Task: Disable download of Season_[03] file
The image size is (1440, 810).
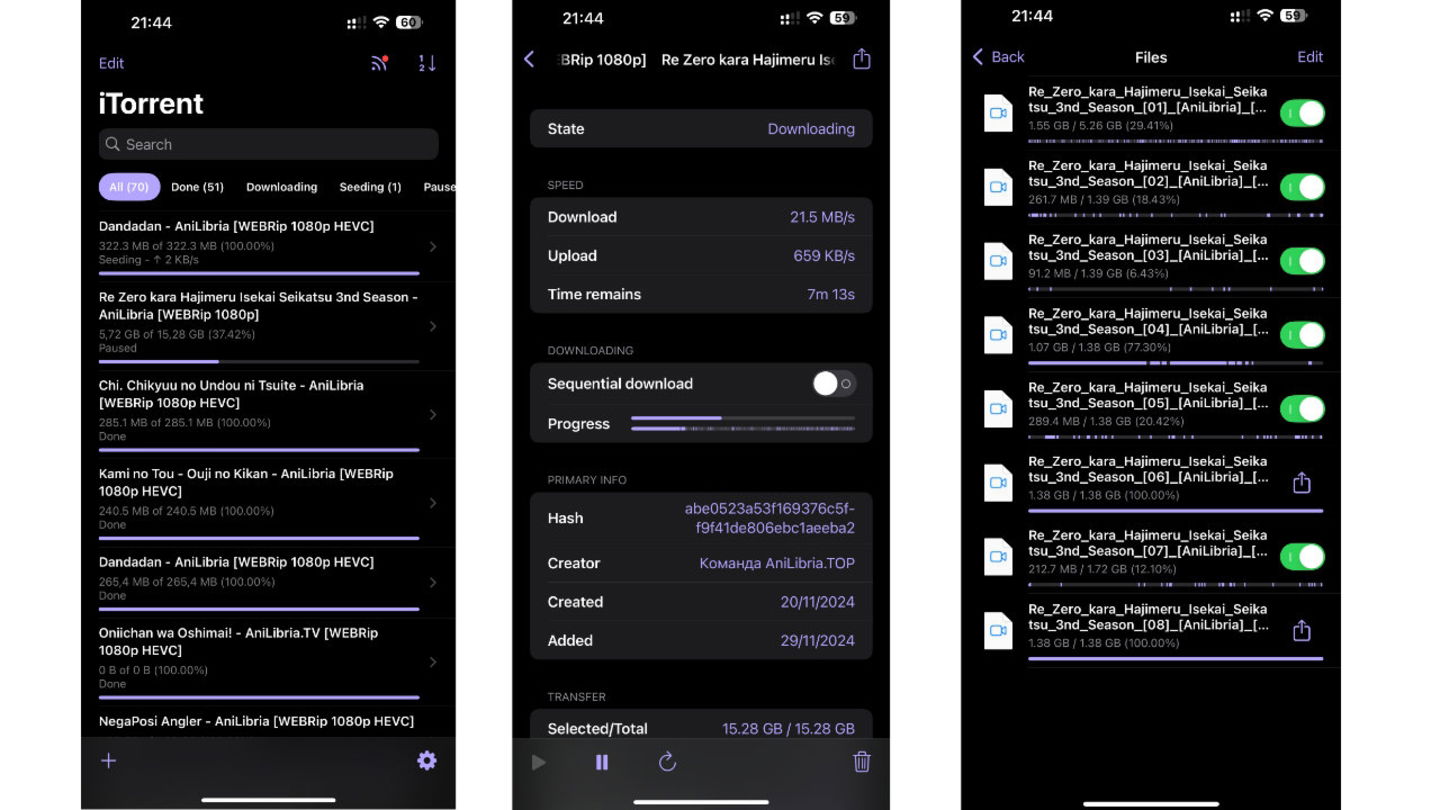Action: [x=1302, y=261]
